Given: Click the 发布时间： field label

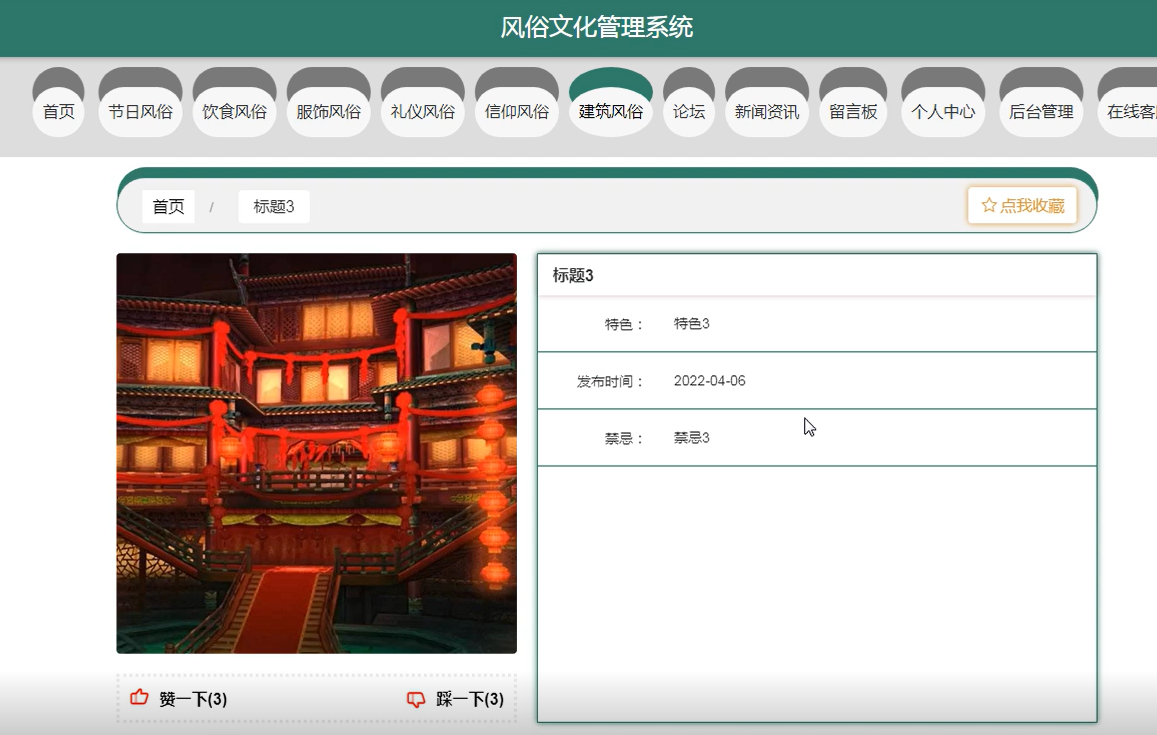Looking at the screenshot, I should click(610, 382).
